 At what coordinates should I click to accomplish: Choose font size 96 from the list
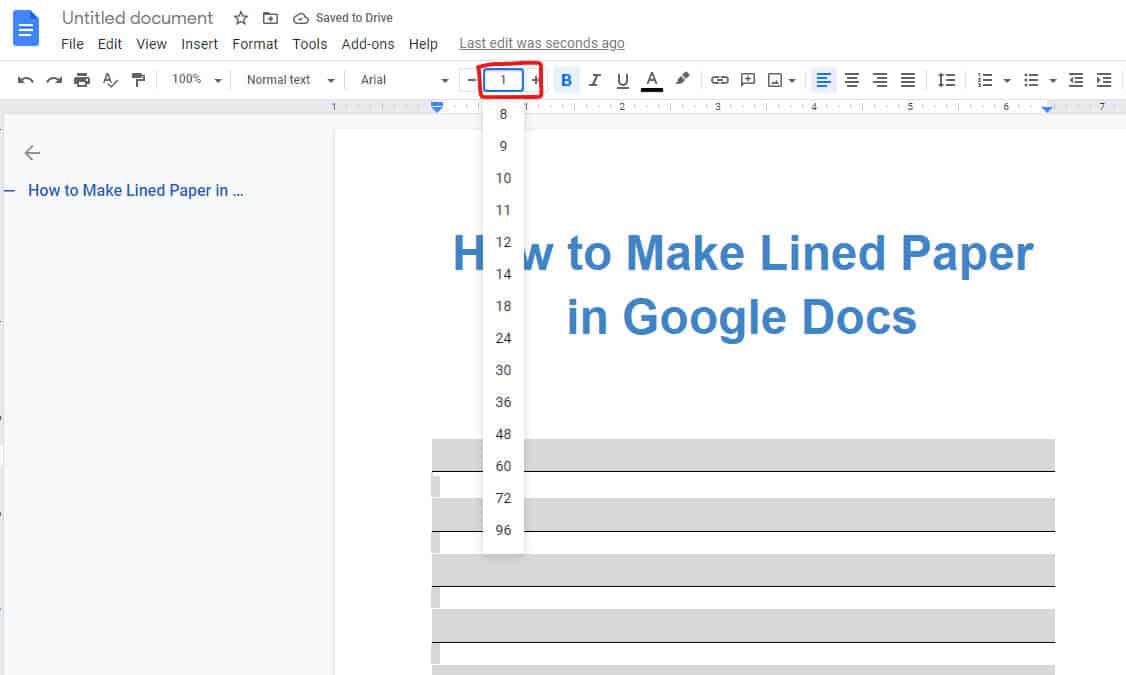coord(503,530)
